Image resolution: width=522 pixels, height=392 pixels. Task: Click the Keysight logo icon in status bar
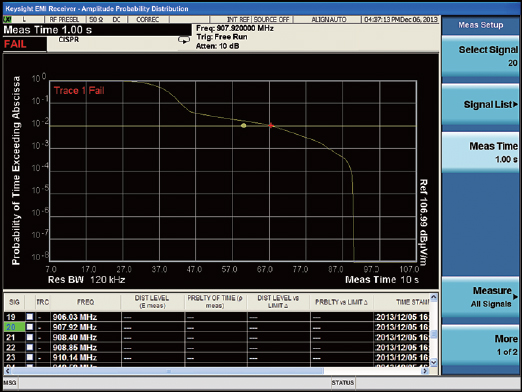(x=7, y=20)
